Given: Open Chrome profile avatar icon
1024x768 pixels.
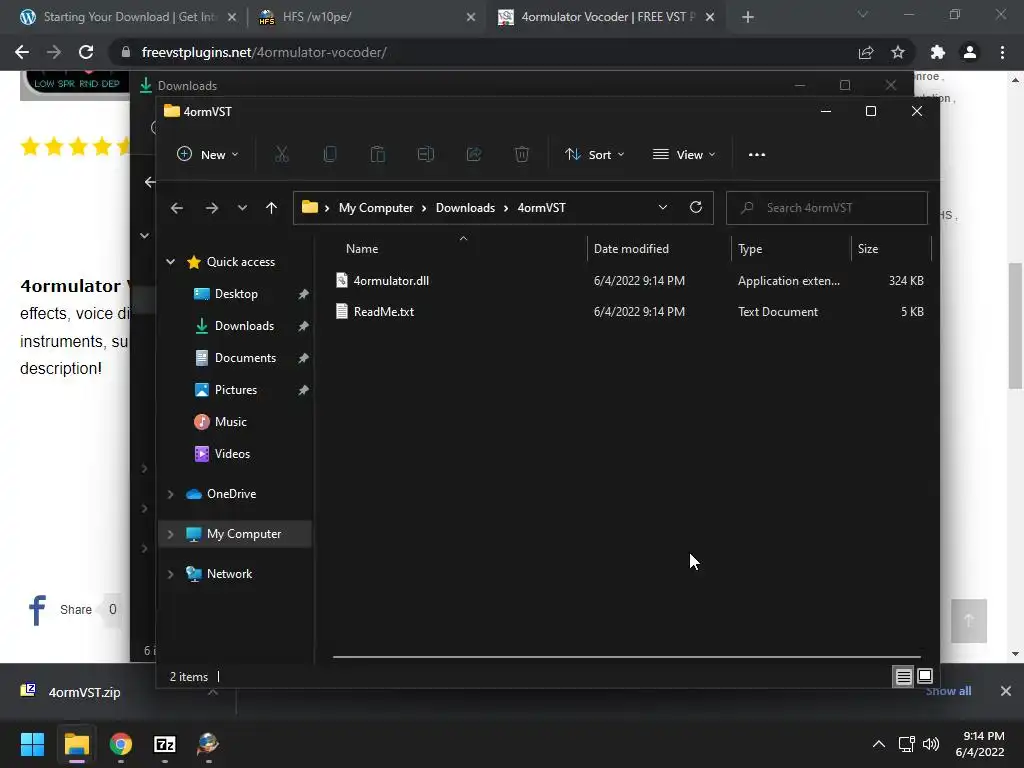Looking at the screenshot, I should [x=970, y=52].
